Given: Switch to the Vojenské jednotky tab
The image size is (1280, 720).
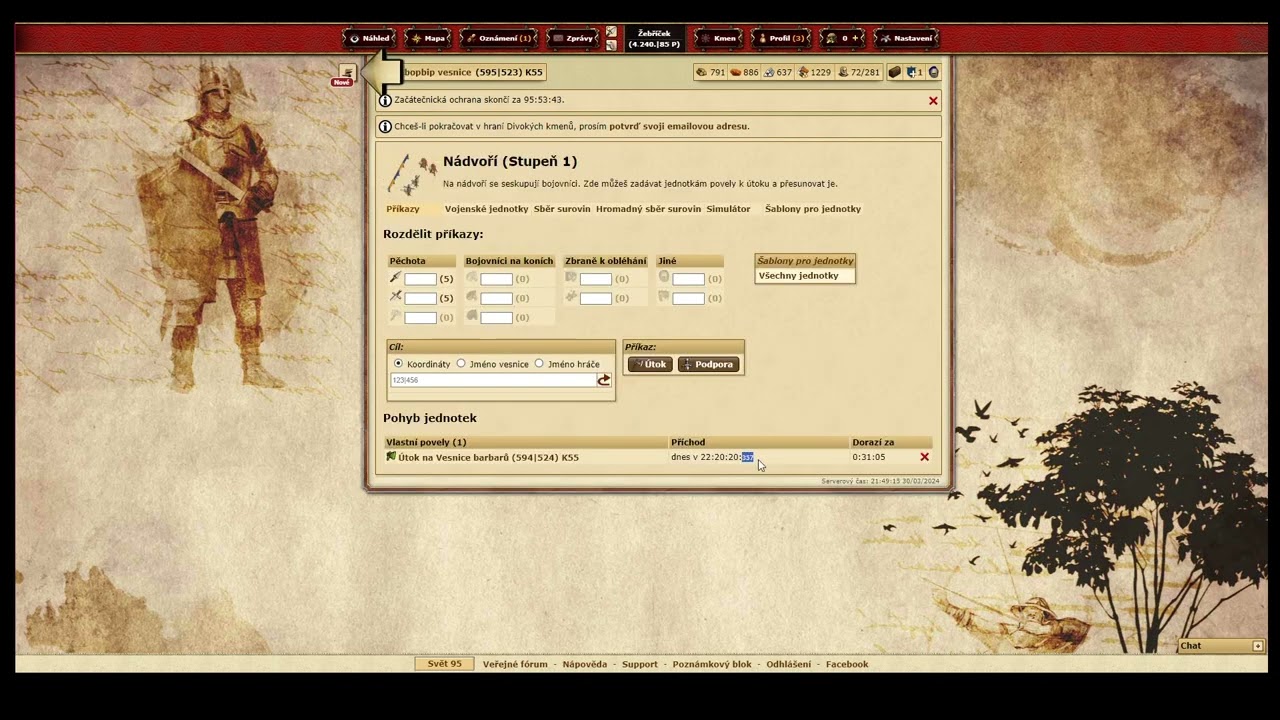Looking at the screenshot, I should click(486, 209).
